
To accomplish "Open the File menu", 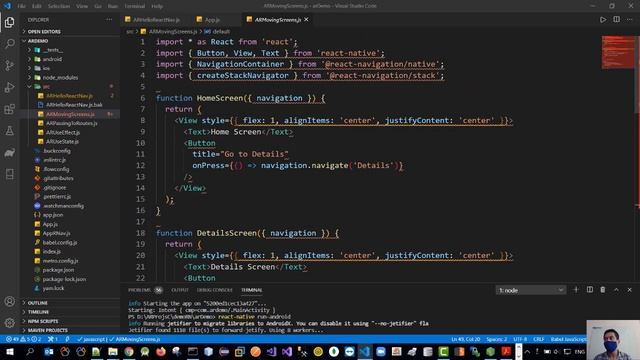I will 21,6.
